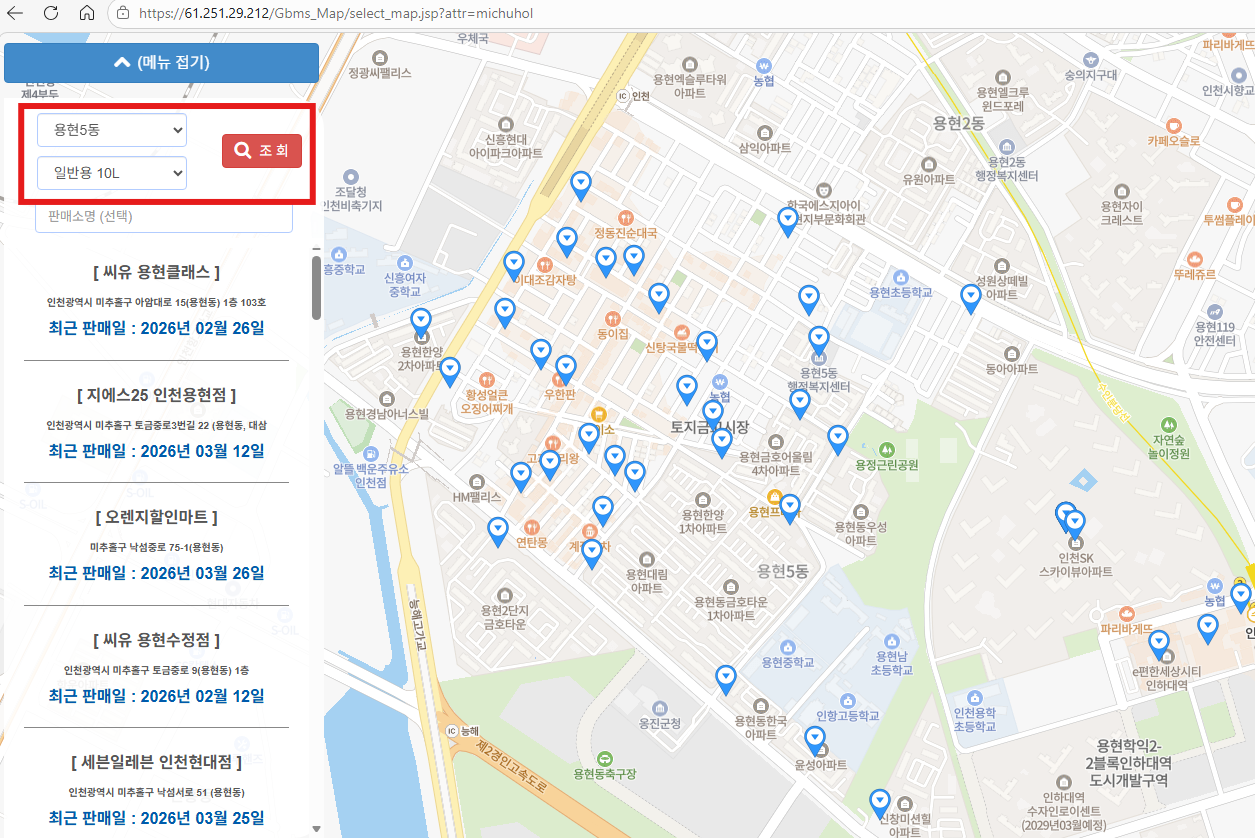This screenshot has width=1255, height=838.
Task: Collapse the menu with 메뉴 접기 button
Action: pyautogui.click(x=161, y=62)
